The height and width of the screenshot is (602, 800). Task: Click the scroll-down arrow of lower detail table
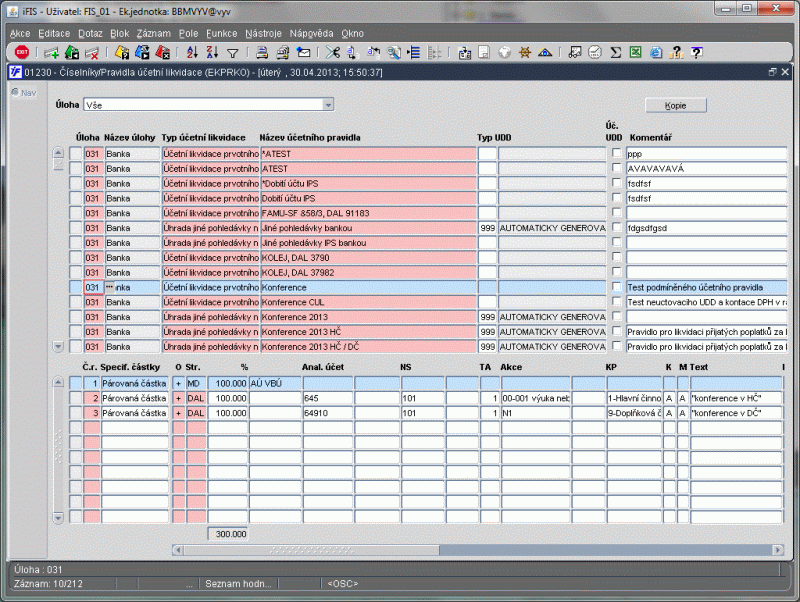58,517
